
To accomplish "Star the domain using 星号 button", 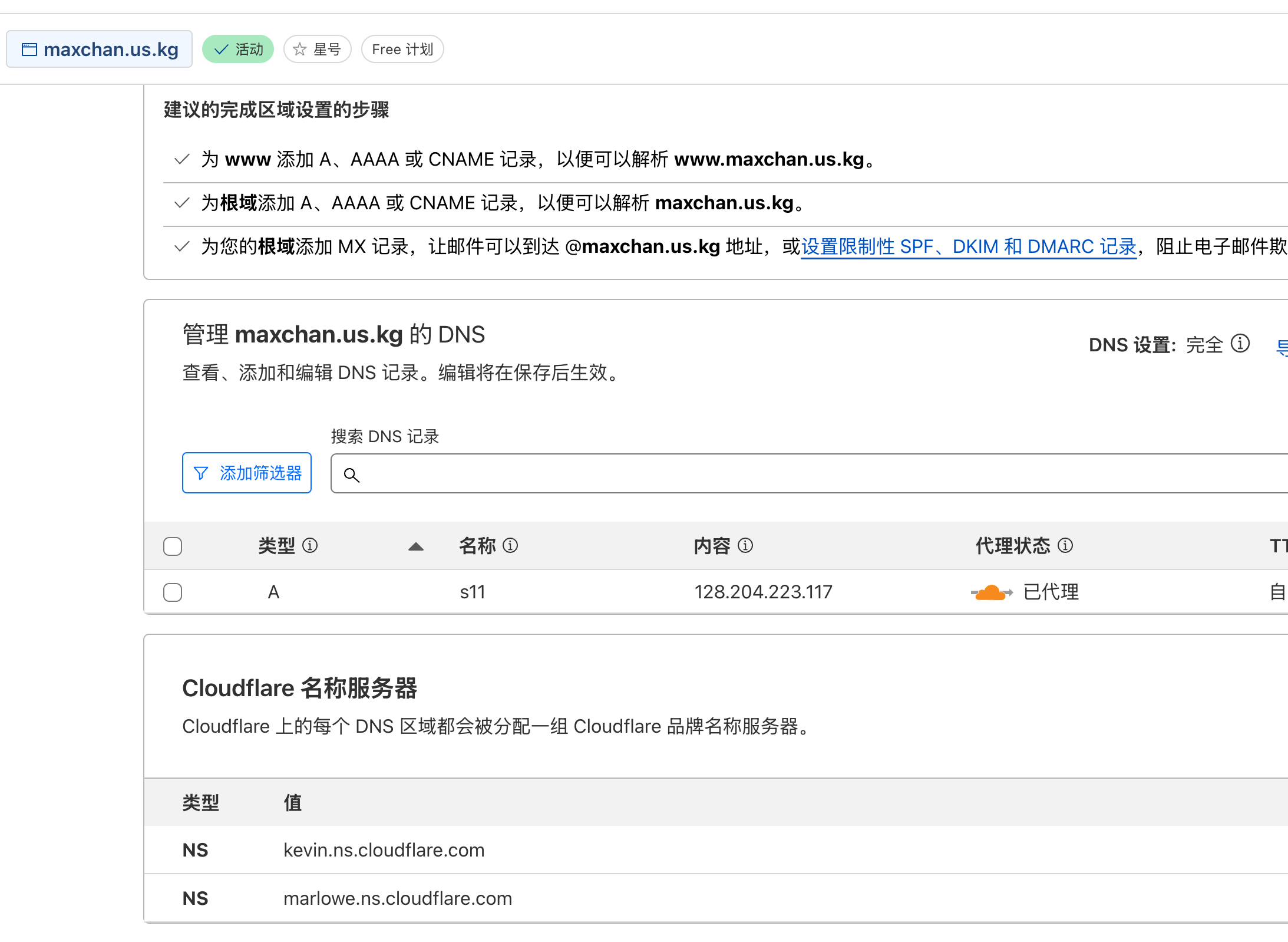I will pyautogui.click(x=318, y=49).
